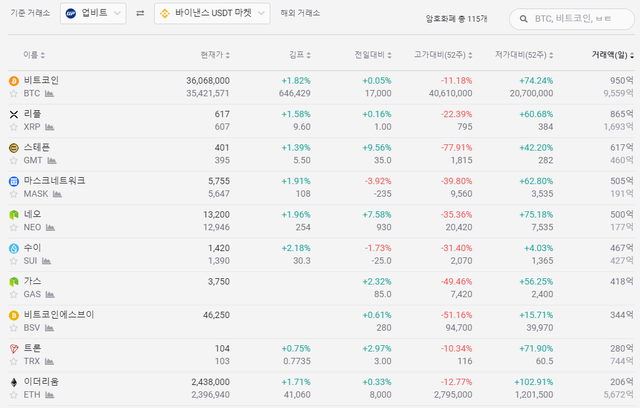Click the search magnifier icon
Image resolution: width=640 pixels, height=408 pixels.
click(x=523, y=19)
